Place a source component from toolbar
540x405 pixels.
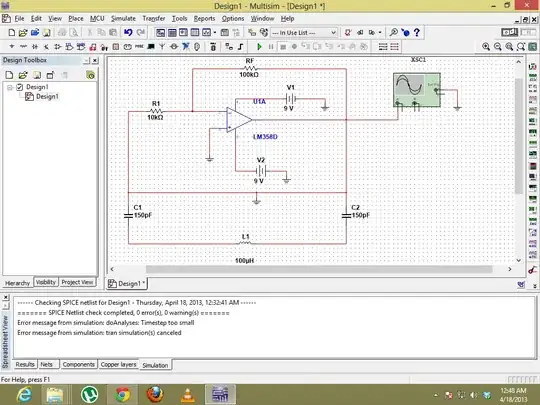12,46
